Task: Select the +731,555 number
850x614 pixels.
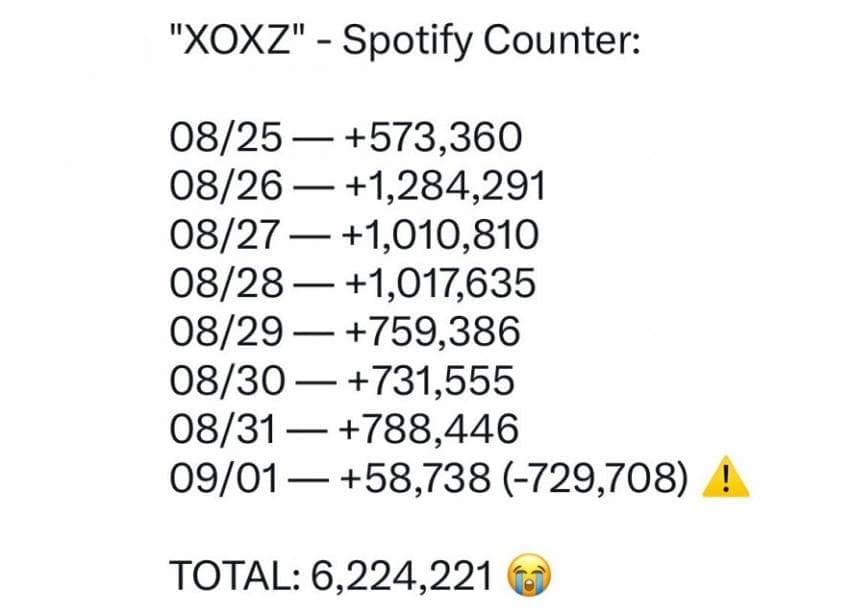Action: [x=430, y=381]
